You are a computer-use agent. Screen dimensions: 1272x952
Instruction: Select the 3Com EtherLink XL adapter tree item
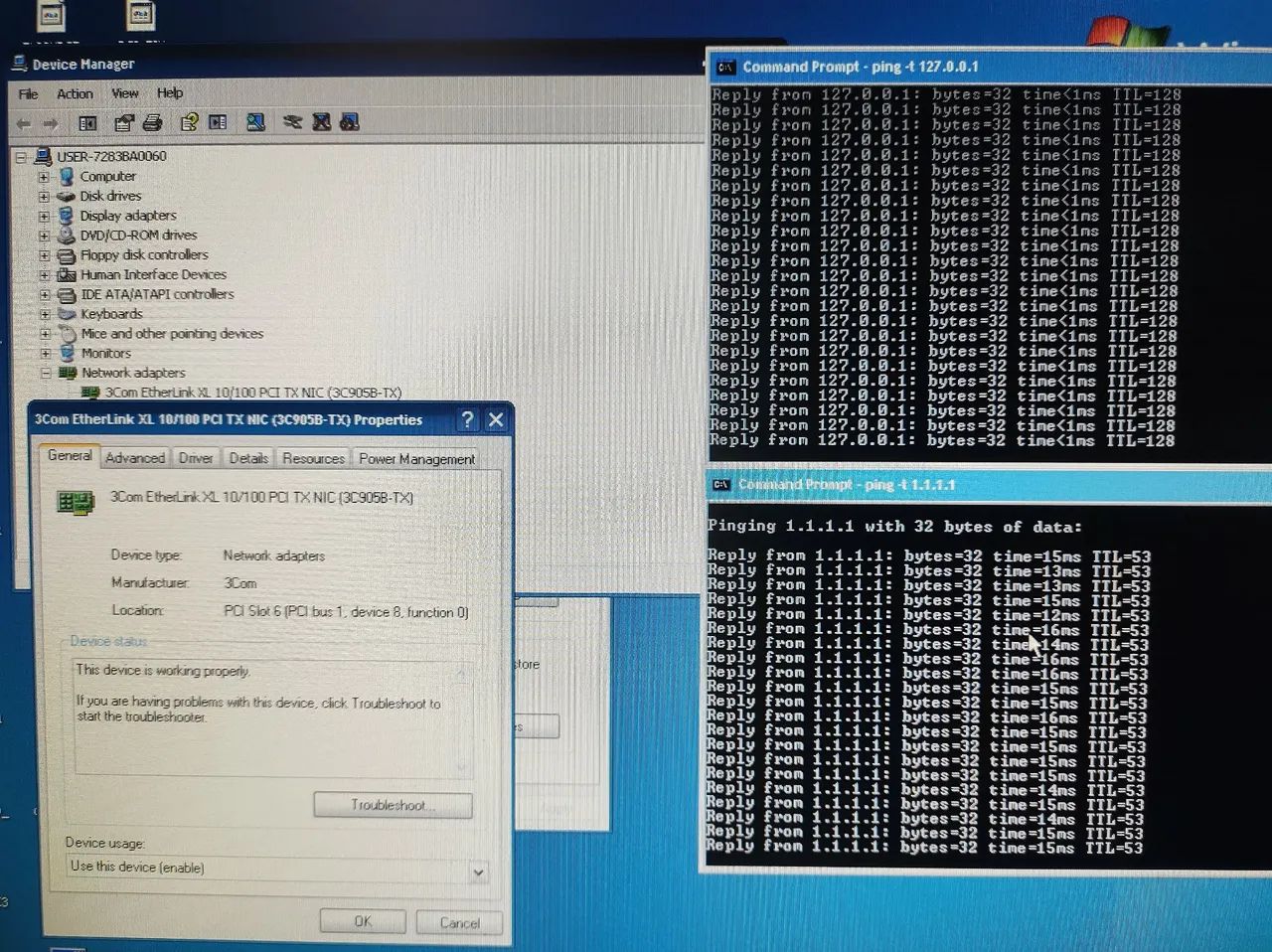tap(252, 393)
